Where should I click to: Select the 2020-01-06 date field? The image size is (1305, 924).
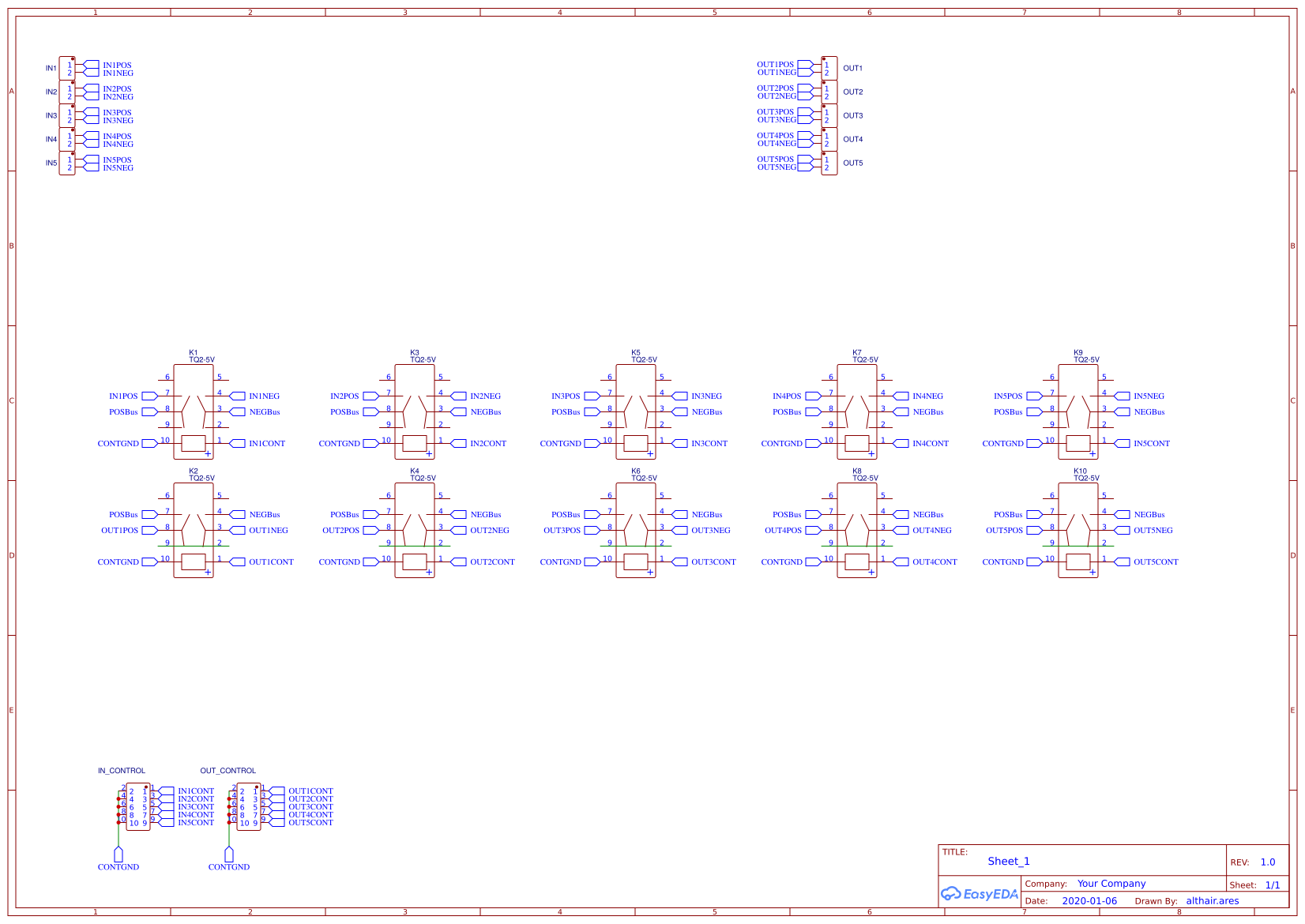(x=1089, y=901)
